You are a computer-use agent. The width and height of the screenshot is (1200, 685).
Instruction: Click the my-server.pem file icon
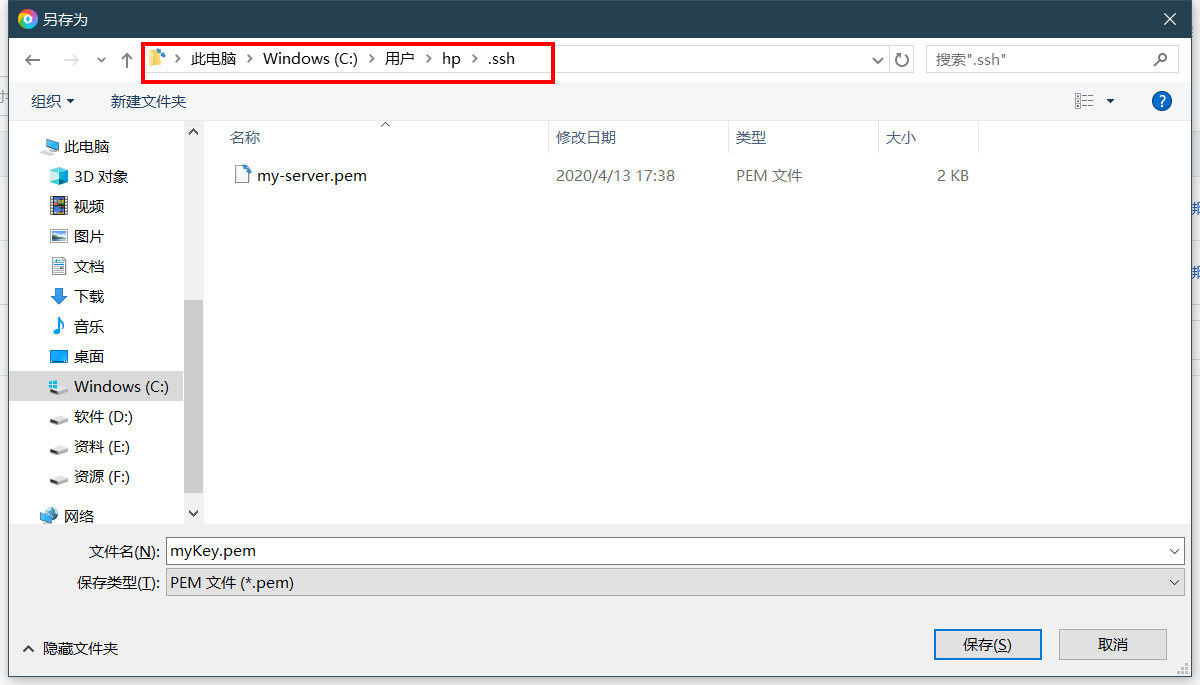[x=242, y=175]
